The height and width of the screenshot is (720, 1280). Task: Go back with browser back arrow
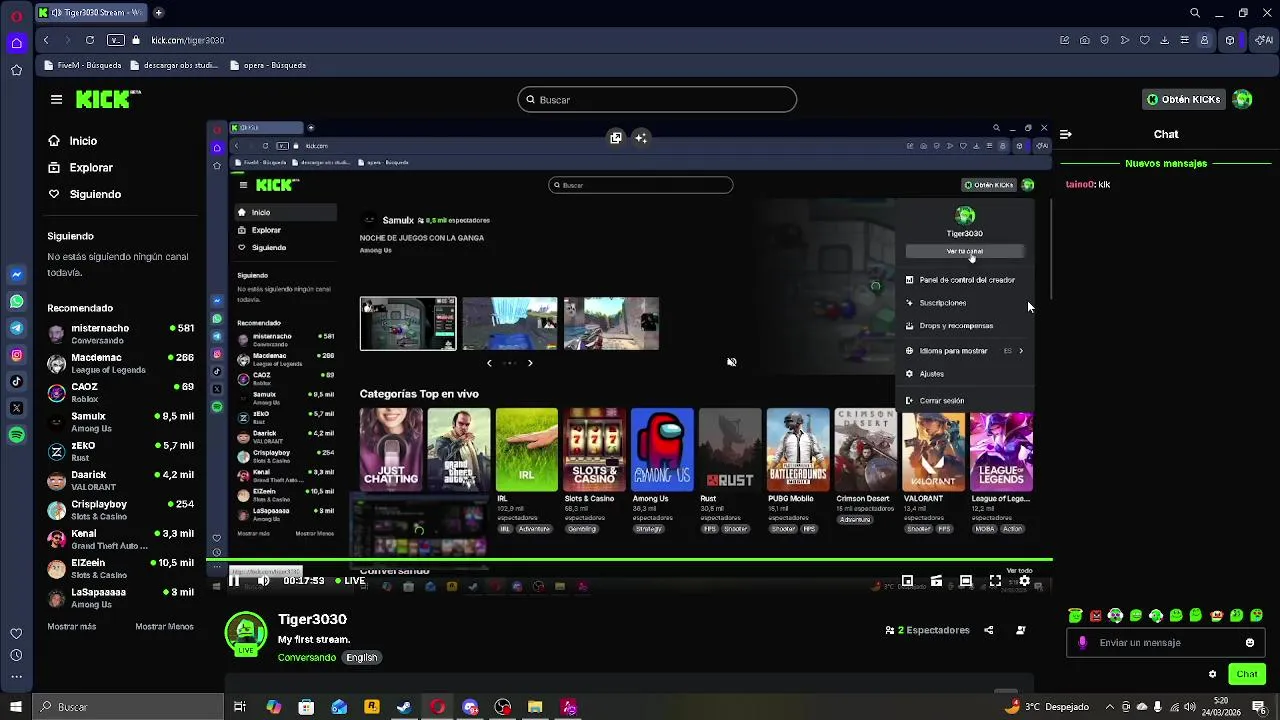[46, 40]
